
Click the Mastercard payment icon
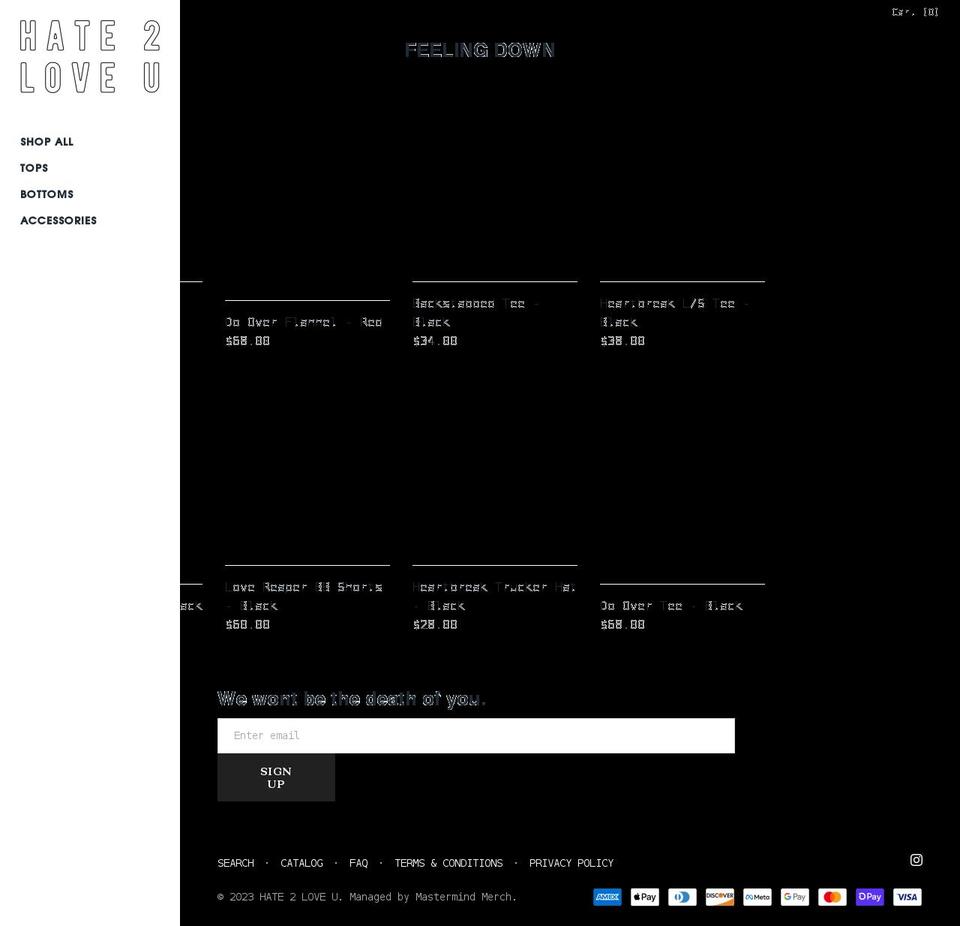(832, 897)
